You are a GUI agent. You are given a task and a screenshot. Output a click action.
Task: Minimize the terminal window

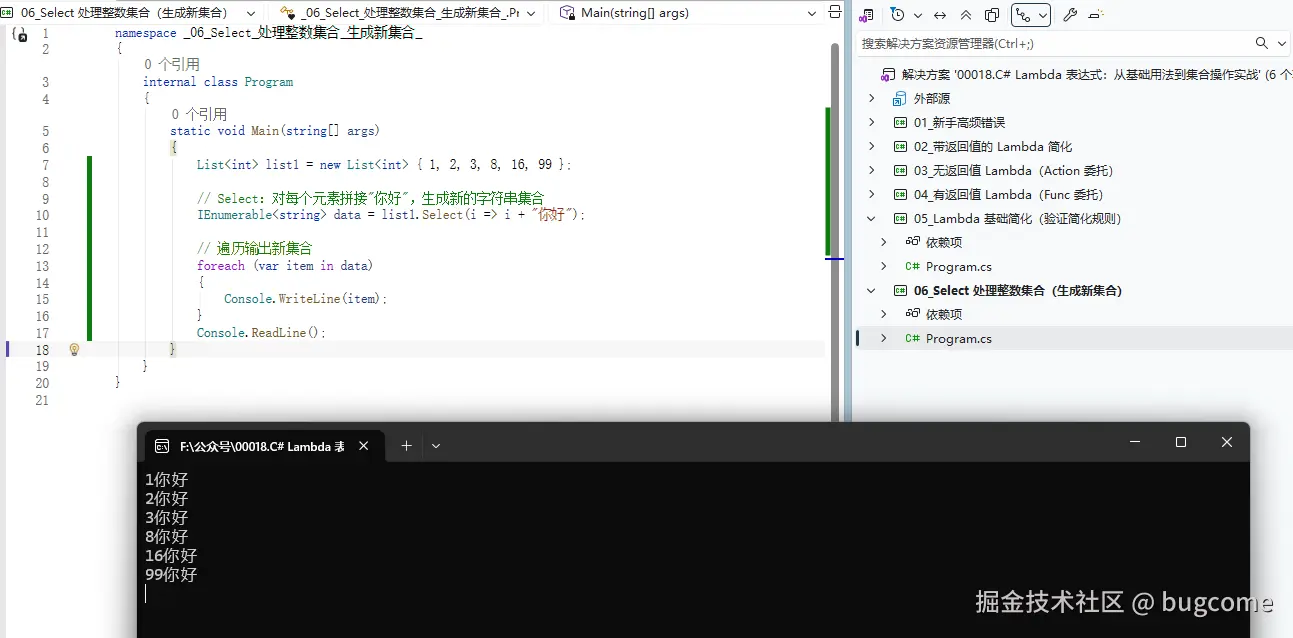[x=1135, y=442]
